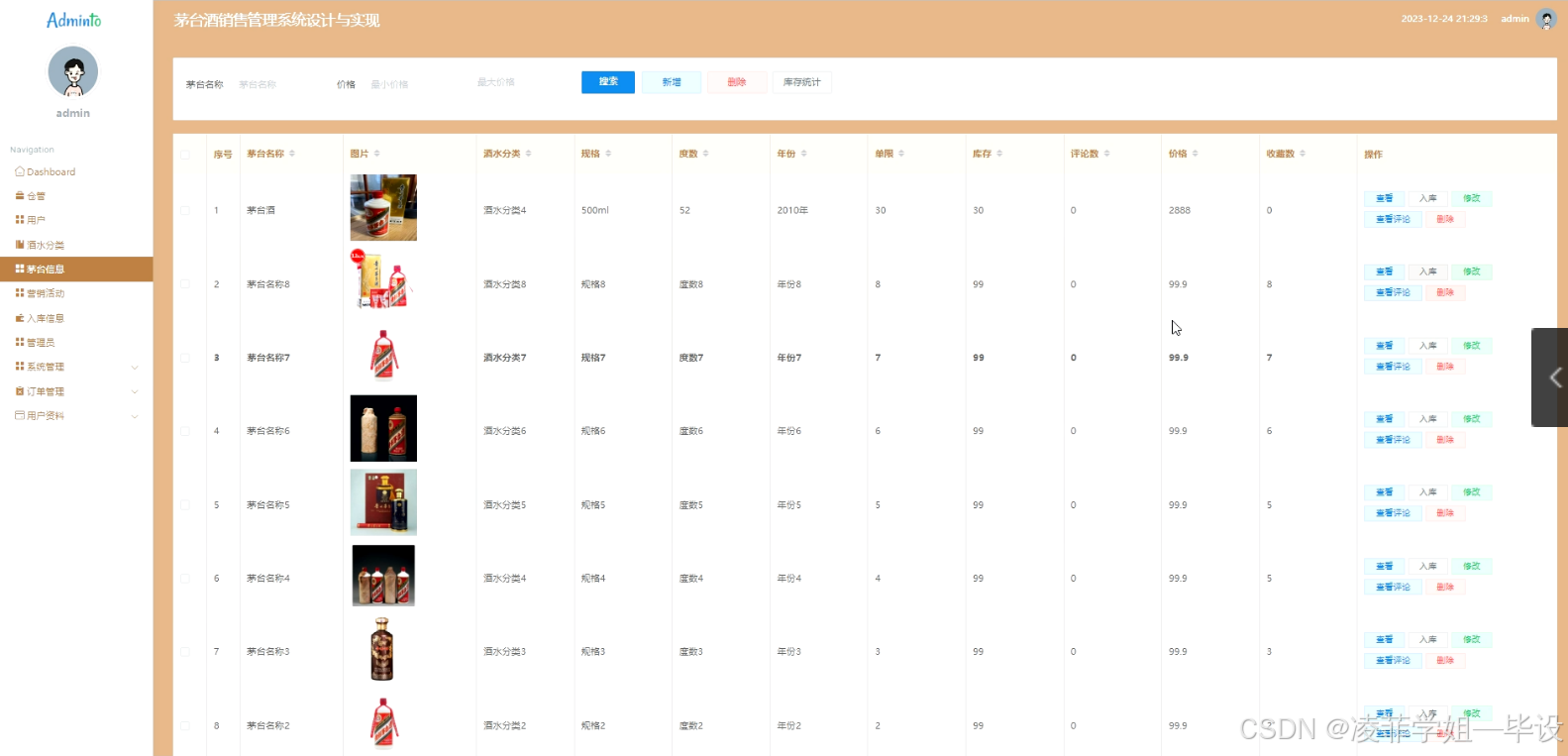Click the 新增 add button

(x=672, y=82)
